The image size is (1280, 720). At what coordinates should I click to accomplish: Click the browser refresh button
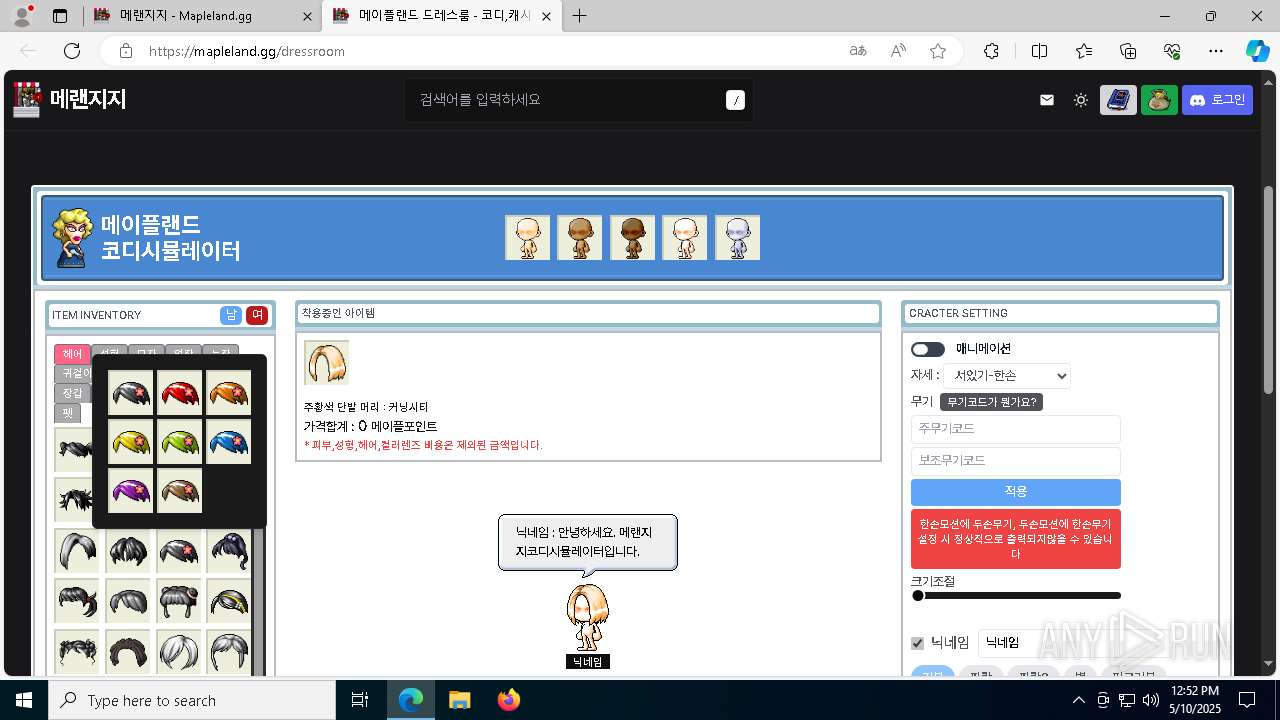[x=72, y=51]
